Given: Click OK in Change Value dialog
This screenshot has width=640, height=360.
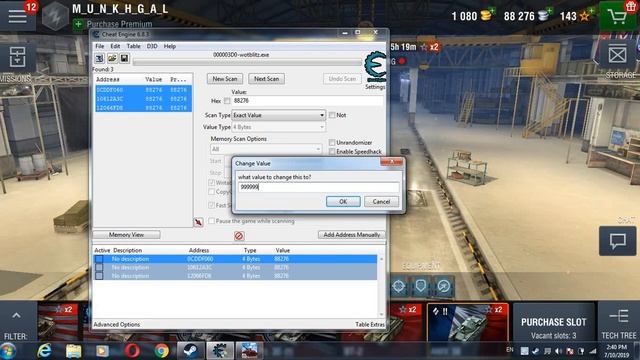Looking at the screenshot, I should (343, 202).
